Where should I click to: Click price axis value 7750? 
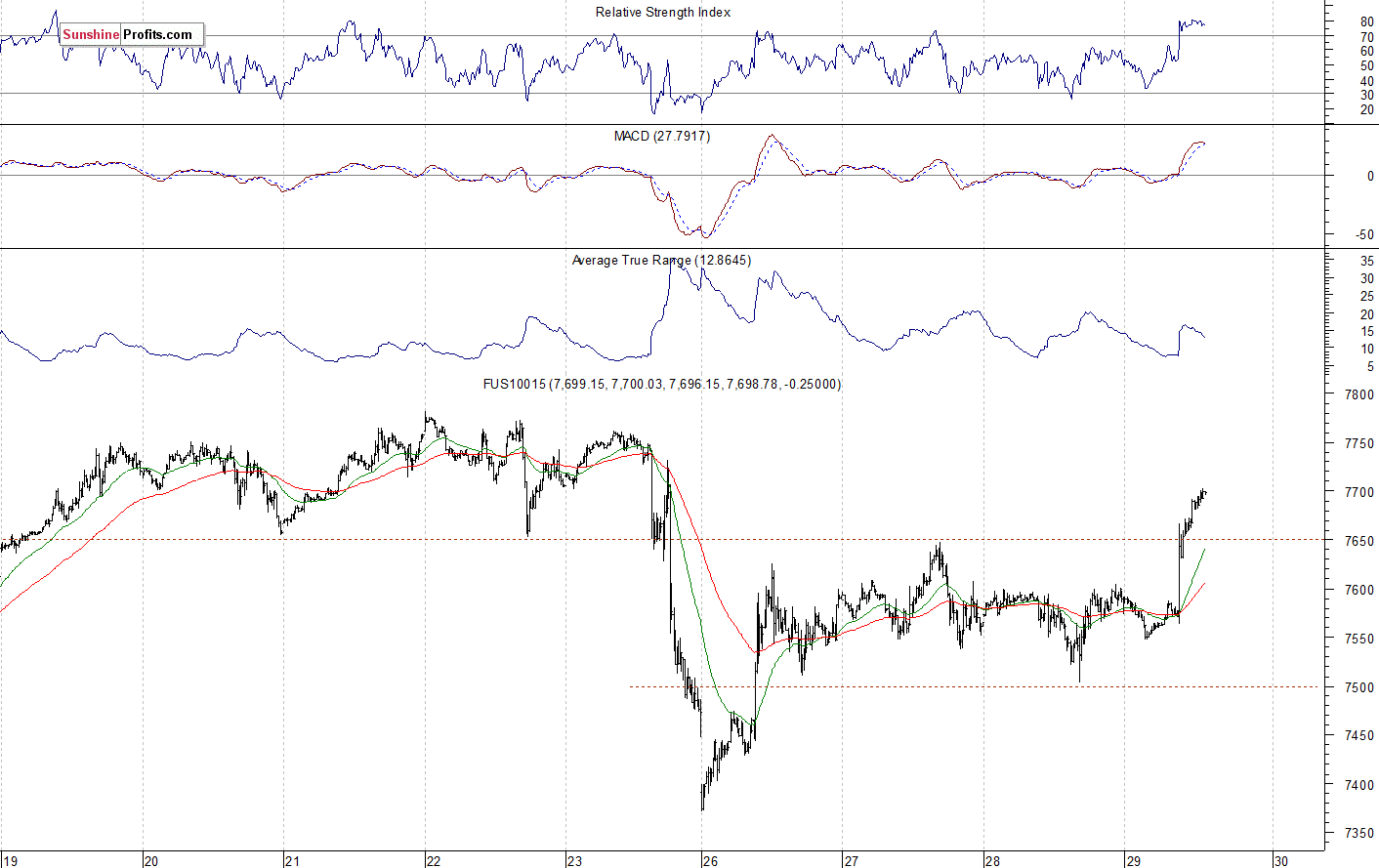click(x=1358, y=444)
